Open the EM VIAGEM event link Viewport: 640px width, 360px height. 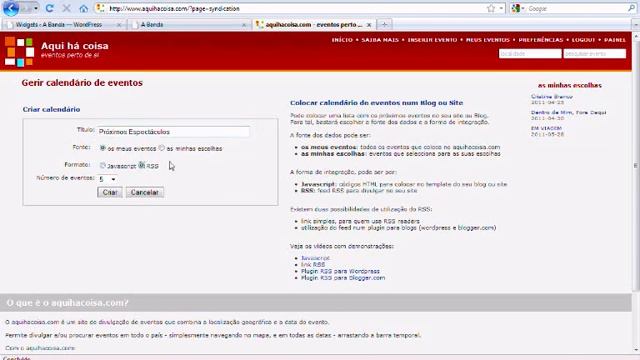[546, 128]
